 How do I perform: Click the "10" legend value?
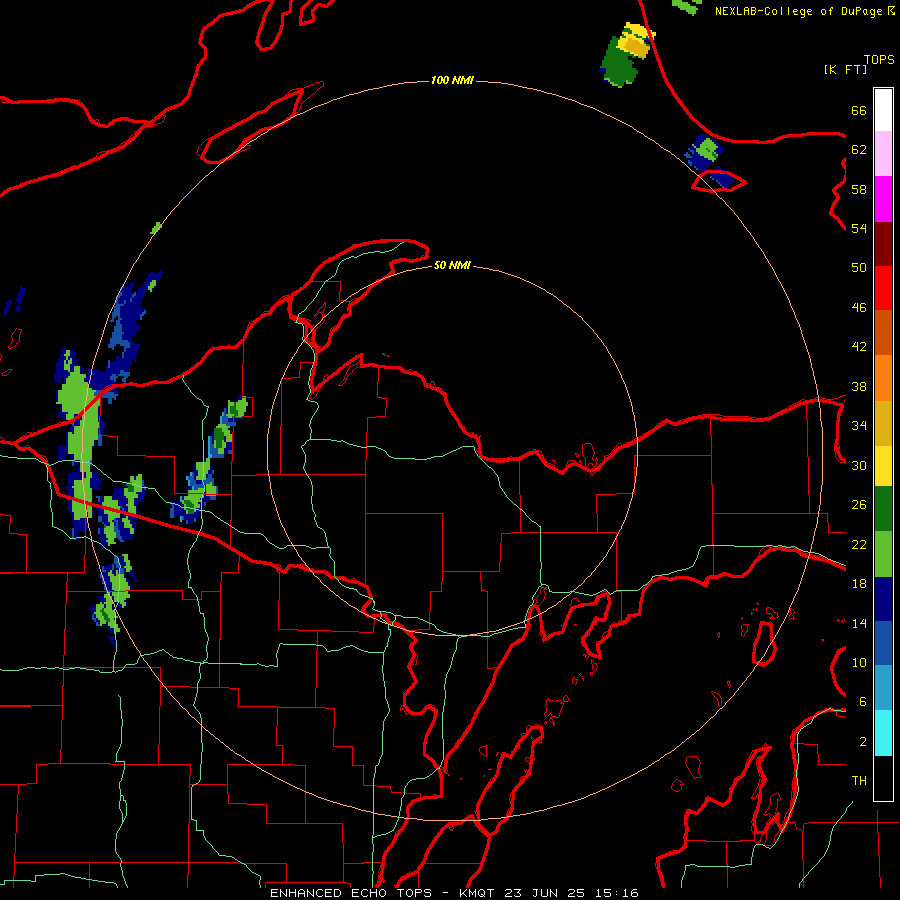click(x=859, y=663)
